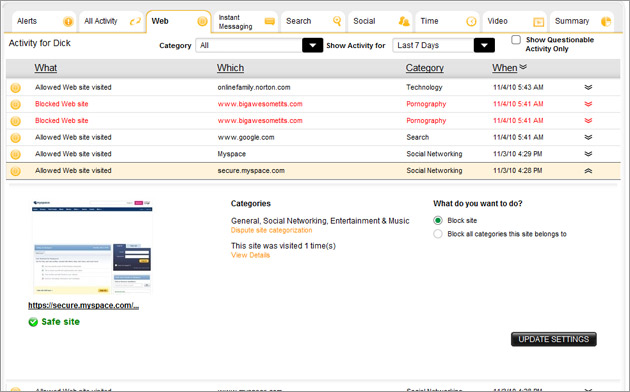
Task: Open the Social tab
Action: click(379, 21)
